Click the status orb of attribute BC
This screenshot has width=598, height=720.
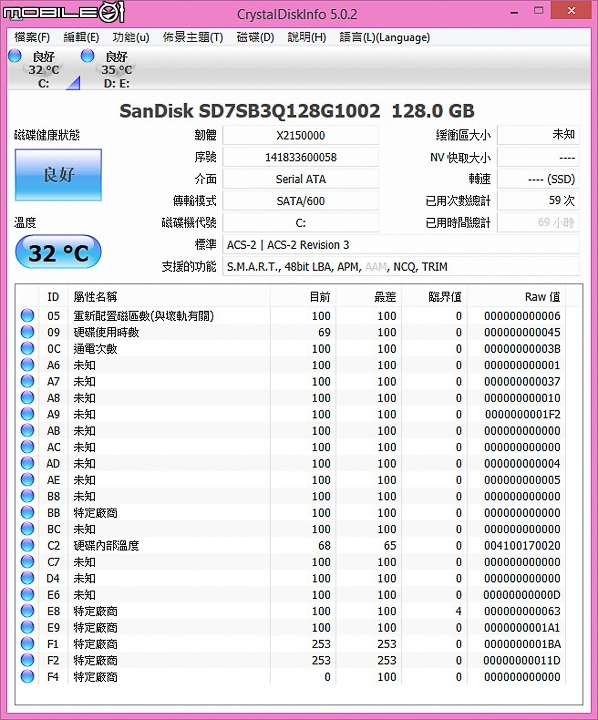[x=28, y=529]
